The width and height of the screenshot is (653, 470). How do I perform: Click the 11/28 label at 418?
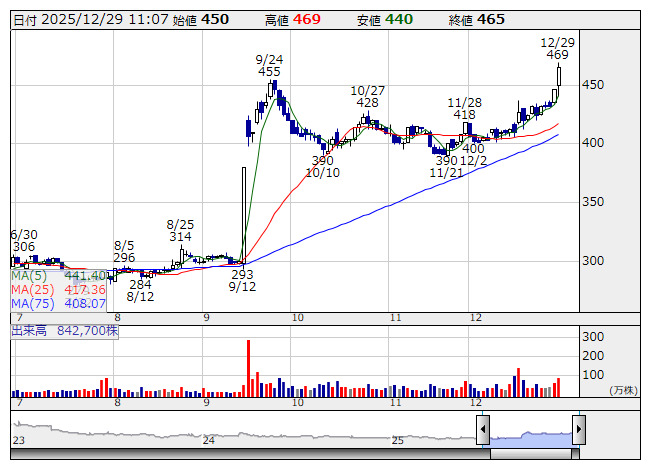tap(463, 114)
